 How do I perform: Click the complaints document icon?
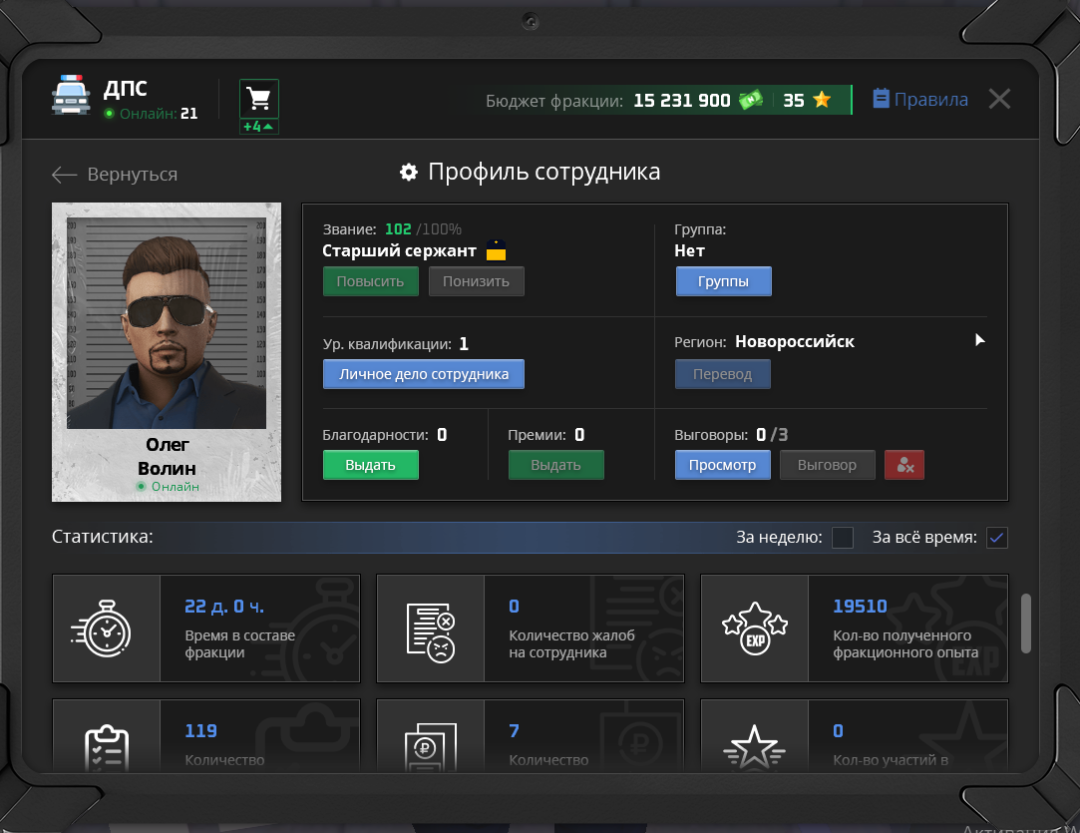430,628
